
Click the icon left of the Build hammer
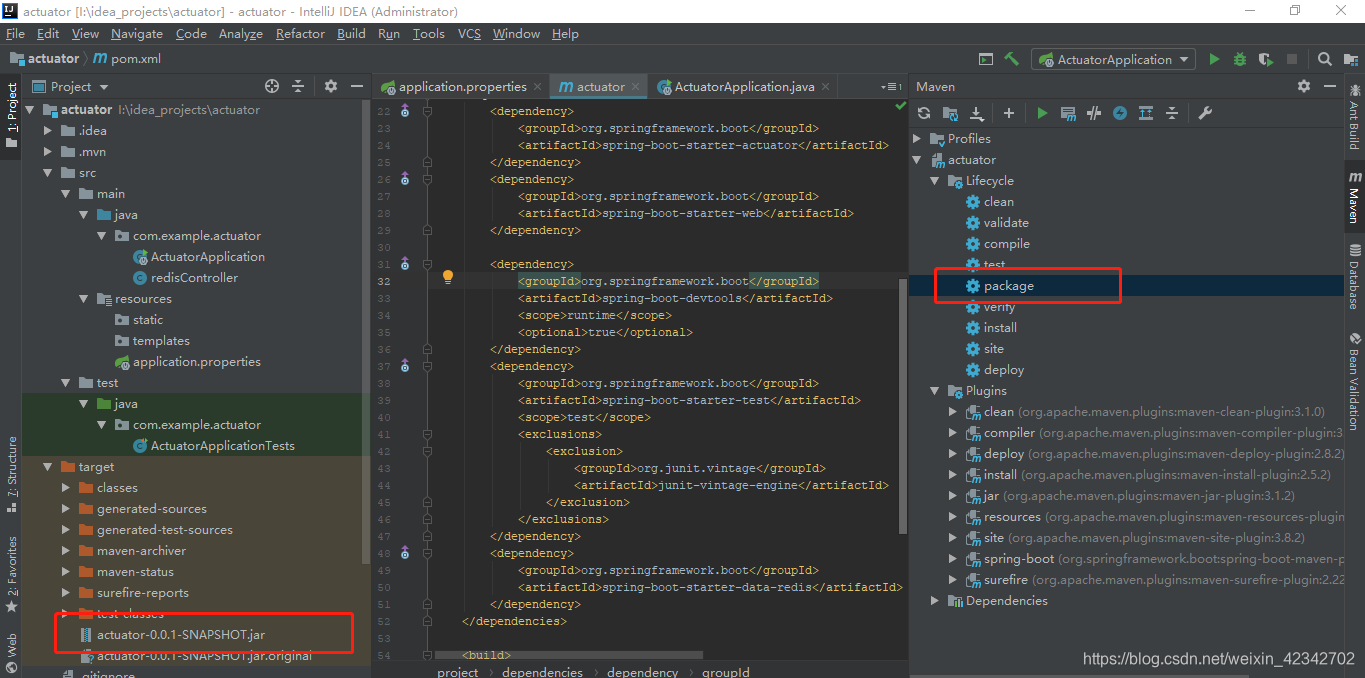(986, 59)
